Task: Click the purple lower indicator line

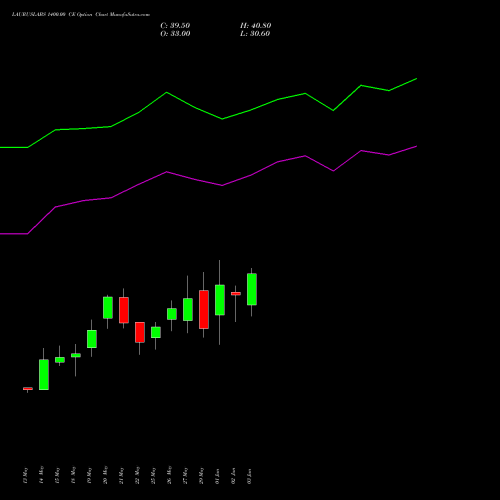Action: pyautogui.click(x=222, y=185)
